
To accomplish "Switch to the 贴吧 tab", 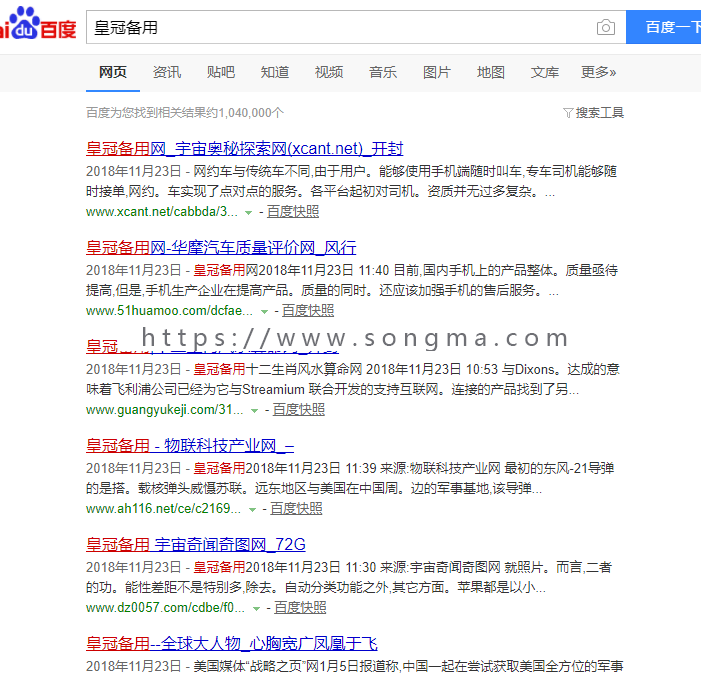I will pyautogui.click(x=221, y=72).
